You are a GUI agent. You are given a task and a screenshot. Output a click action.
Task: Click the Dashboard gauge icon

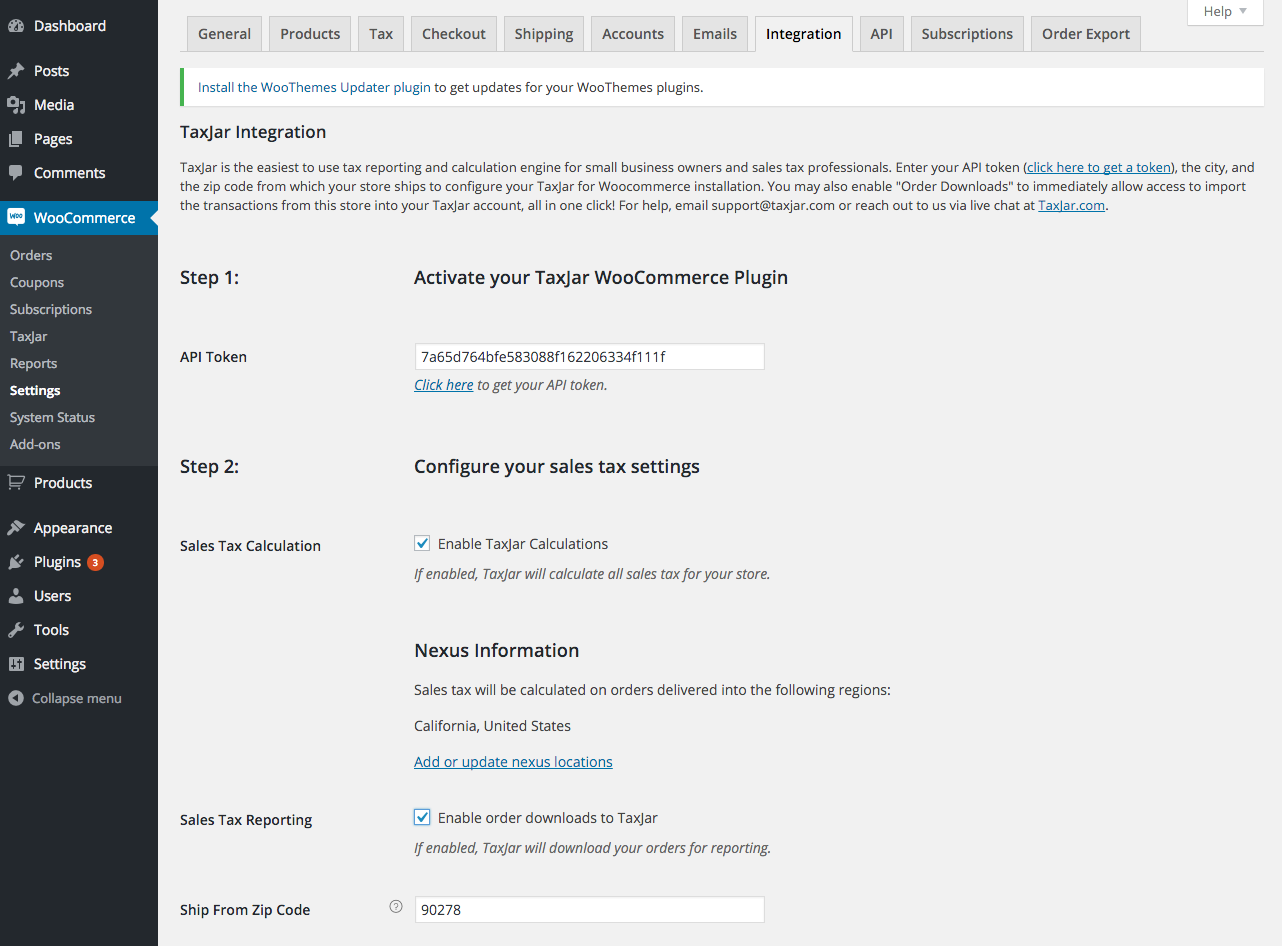coord(16,26)
